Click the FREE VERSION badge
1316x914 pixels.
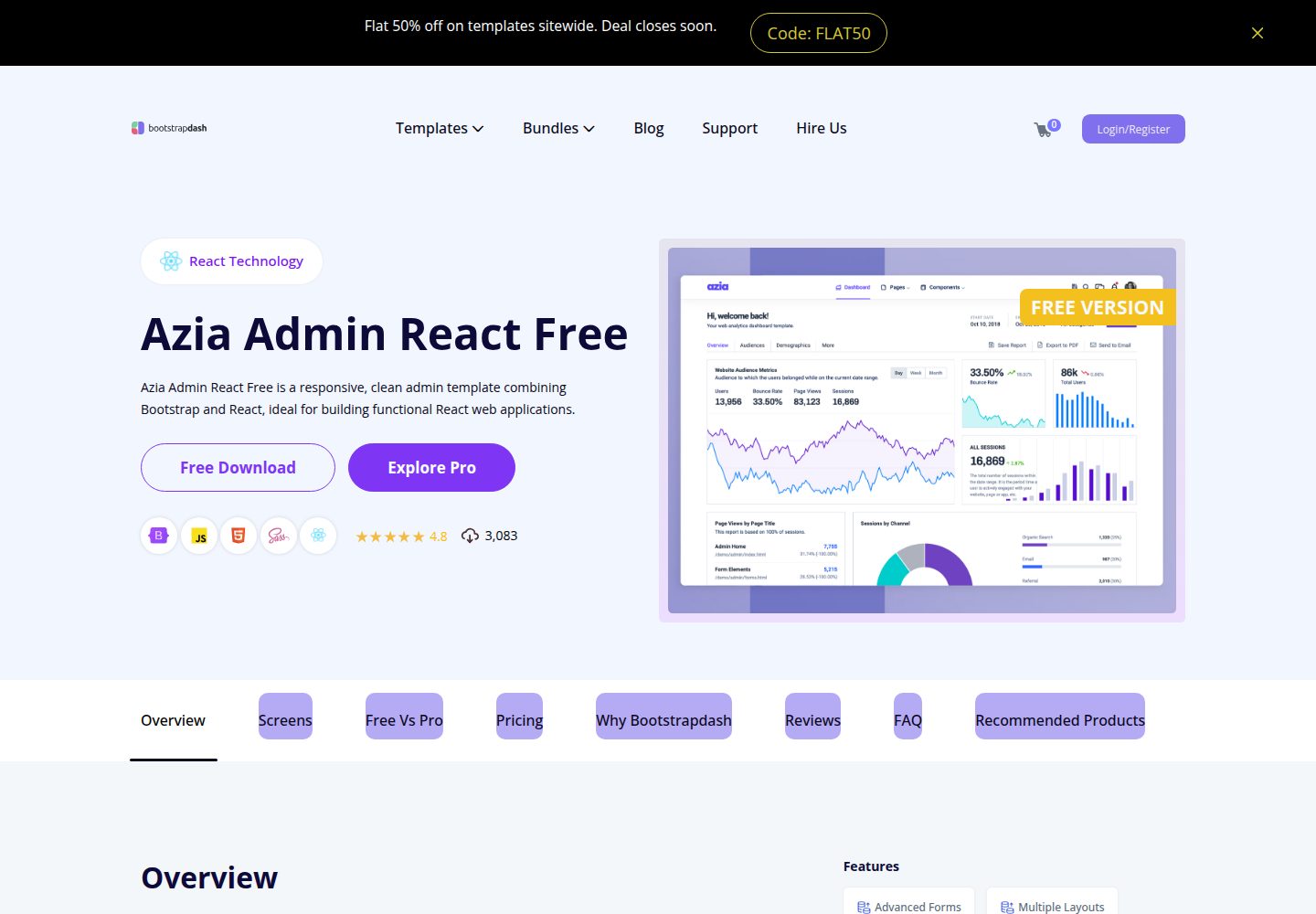point(1098,307)
